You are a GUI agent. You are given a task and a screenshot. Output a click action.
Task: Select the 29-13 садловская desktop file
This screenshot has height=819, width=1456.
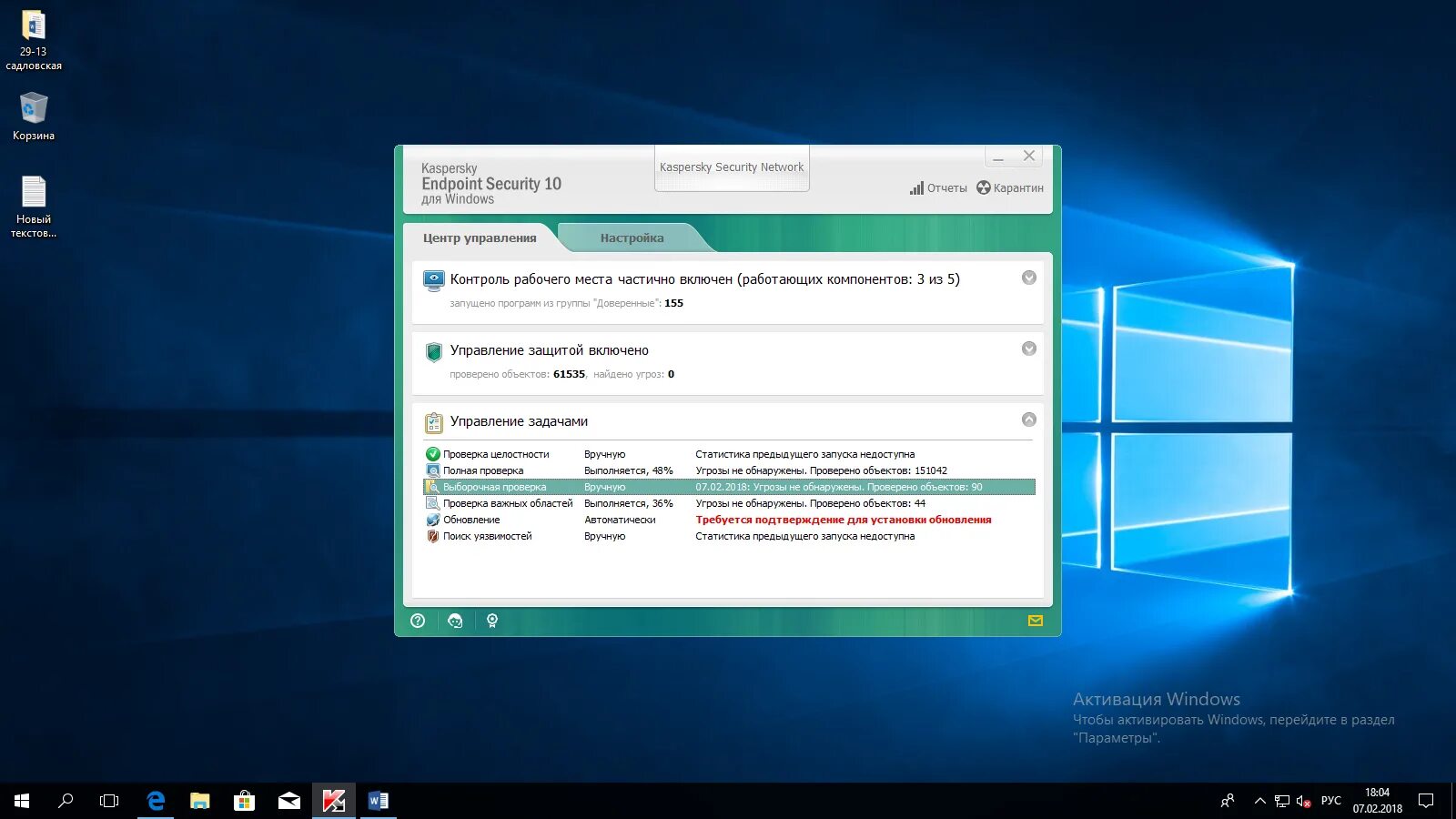pos(34,40)
